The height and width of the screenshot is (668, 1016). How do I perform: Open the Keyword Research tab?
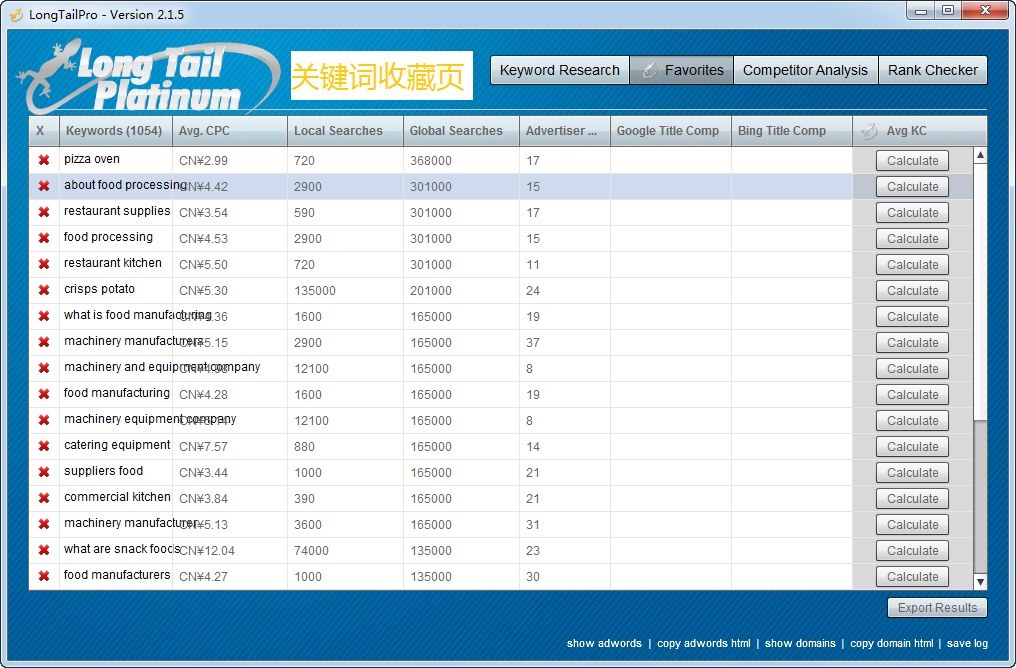(559, 70)
